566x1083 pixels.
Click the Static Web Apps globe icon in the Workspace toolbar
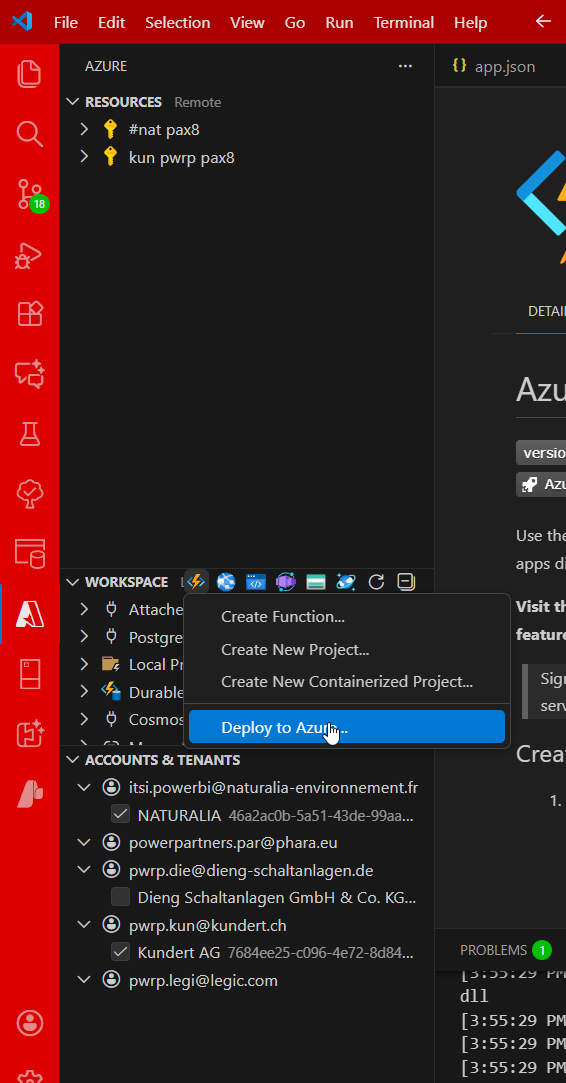click(226, 582)
